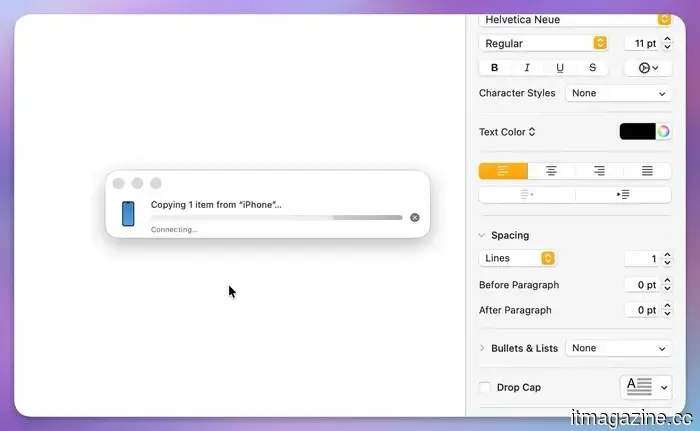Image resolution: width=700 pixels, height=431 pixels.
Task: Open the Text Color type selector
Action: 507,132
